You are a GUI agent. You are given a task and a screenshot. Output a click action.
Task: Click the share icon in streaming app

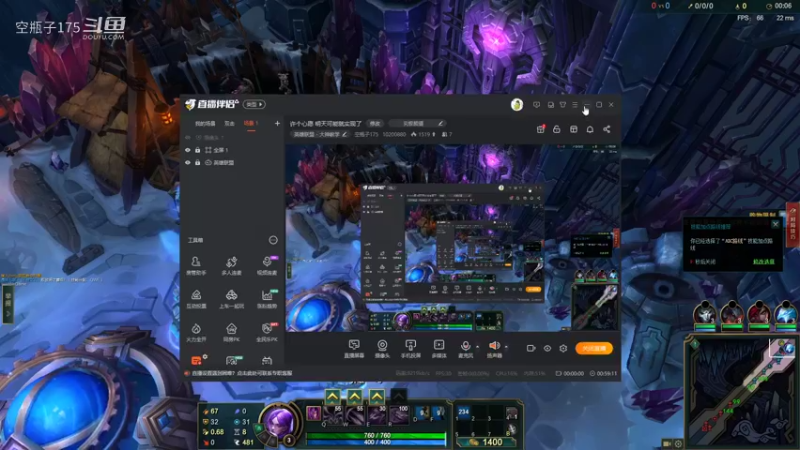tap(607, 130)
